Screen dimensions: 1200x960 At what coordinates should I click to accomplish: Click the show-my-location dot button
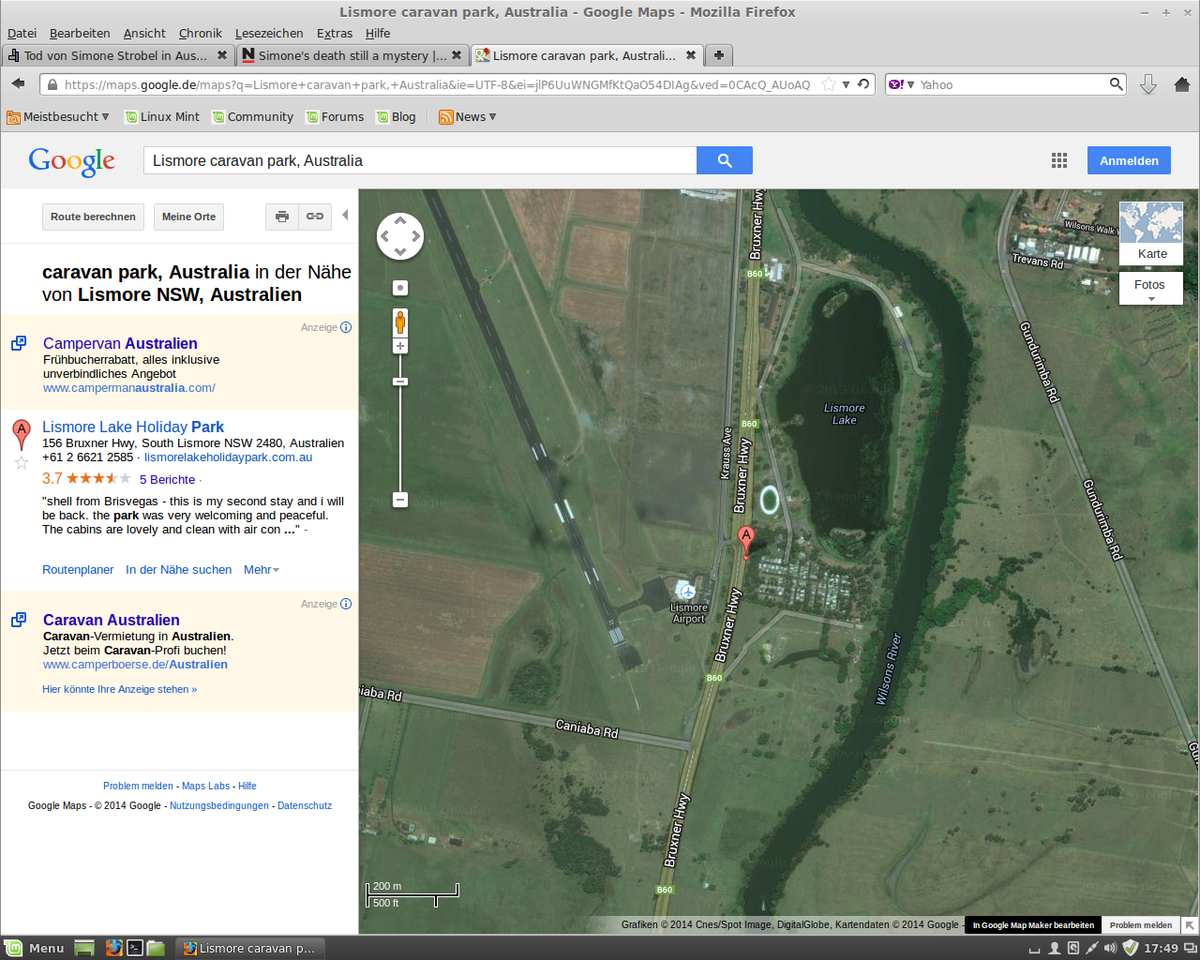(400, 287)
